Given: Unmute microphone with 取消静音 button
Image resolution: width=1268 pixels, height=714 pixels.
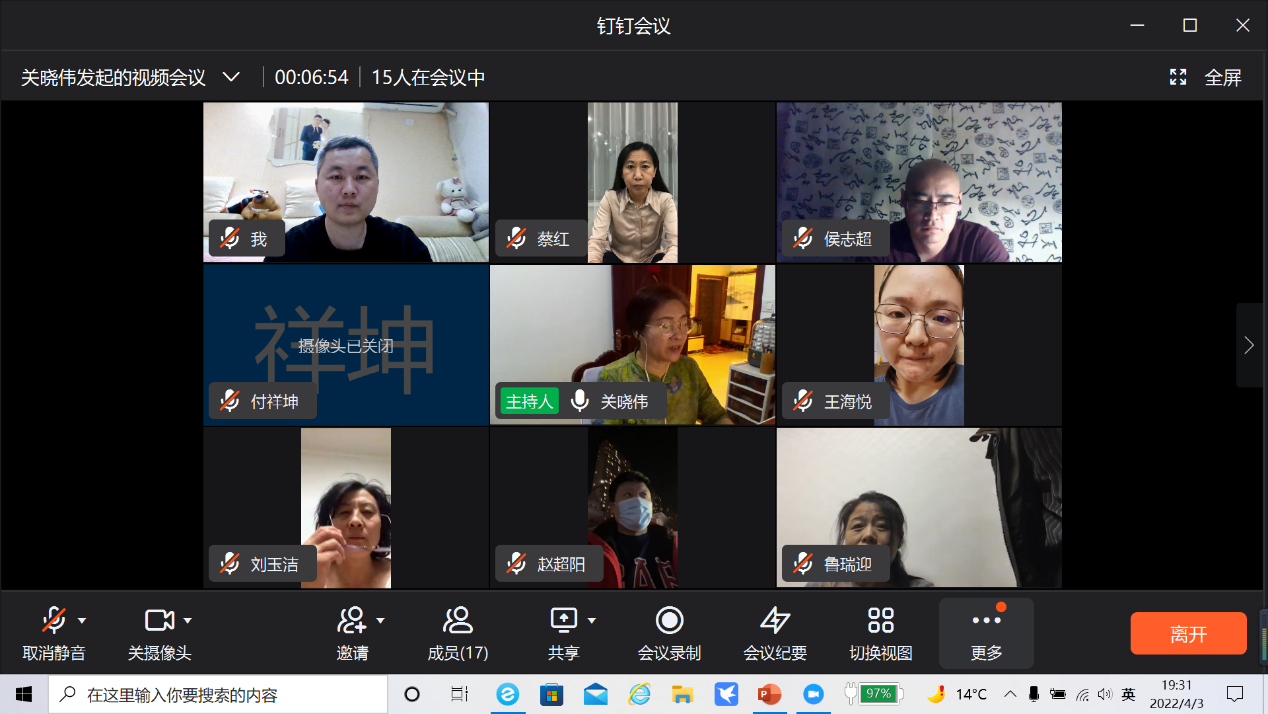Looking at the screenshot, I should 54,634.
